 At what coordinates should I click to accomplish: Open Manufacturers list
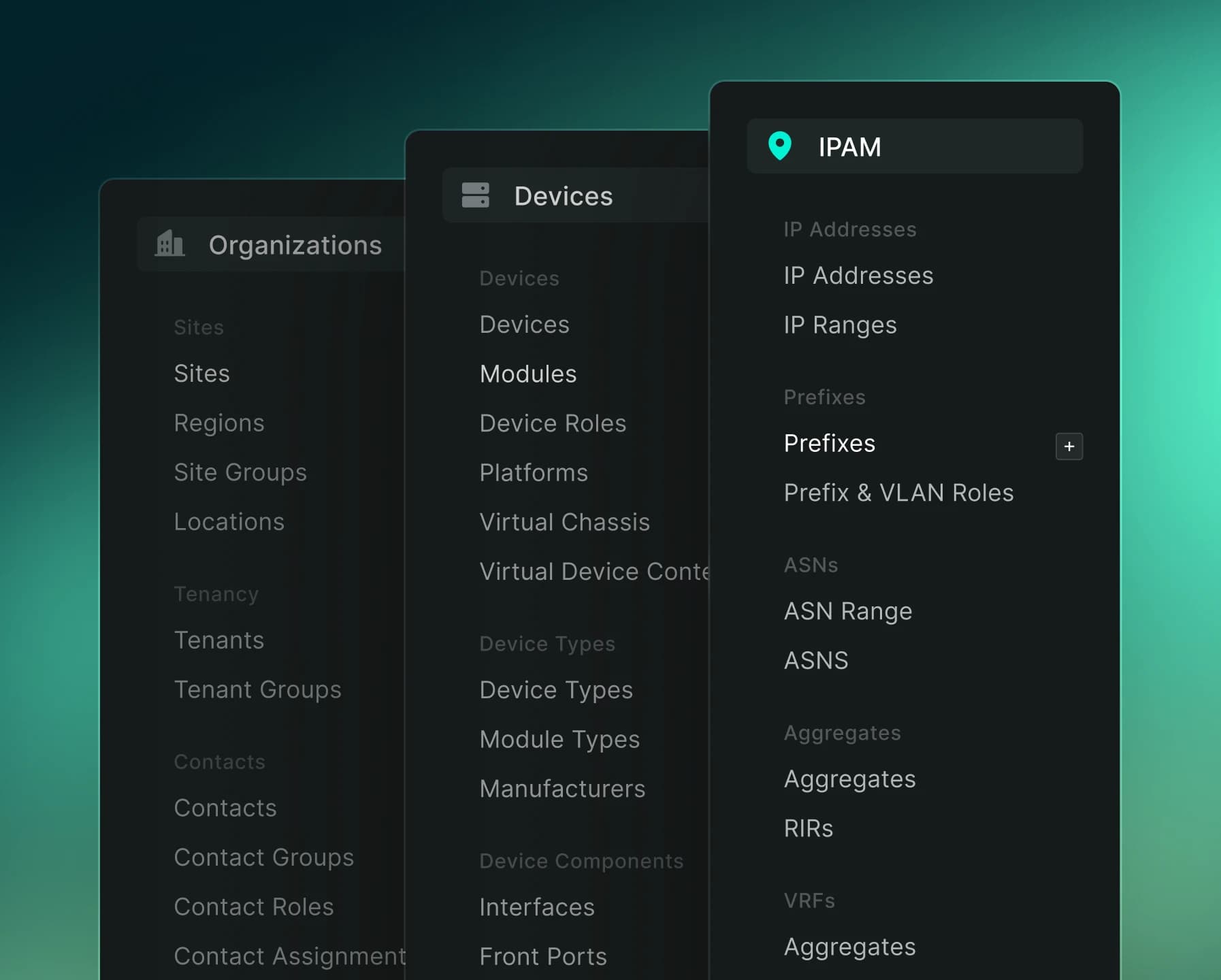pyautogui.click(x=561, y=789)
